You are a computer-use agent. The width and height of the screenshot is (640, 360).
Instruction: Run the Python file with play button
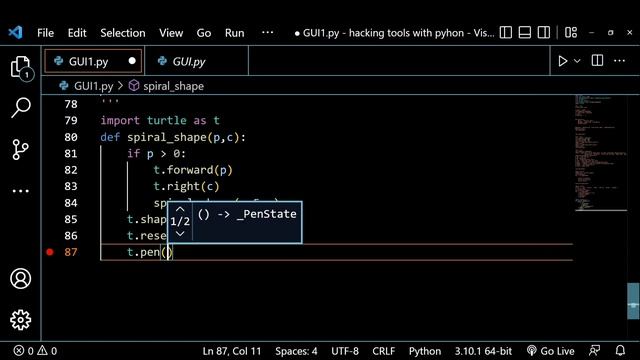tap(562, 61)
